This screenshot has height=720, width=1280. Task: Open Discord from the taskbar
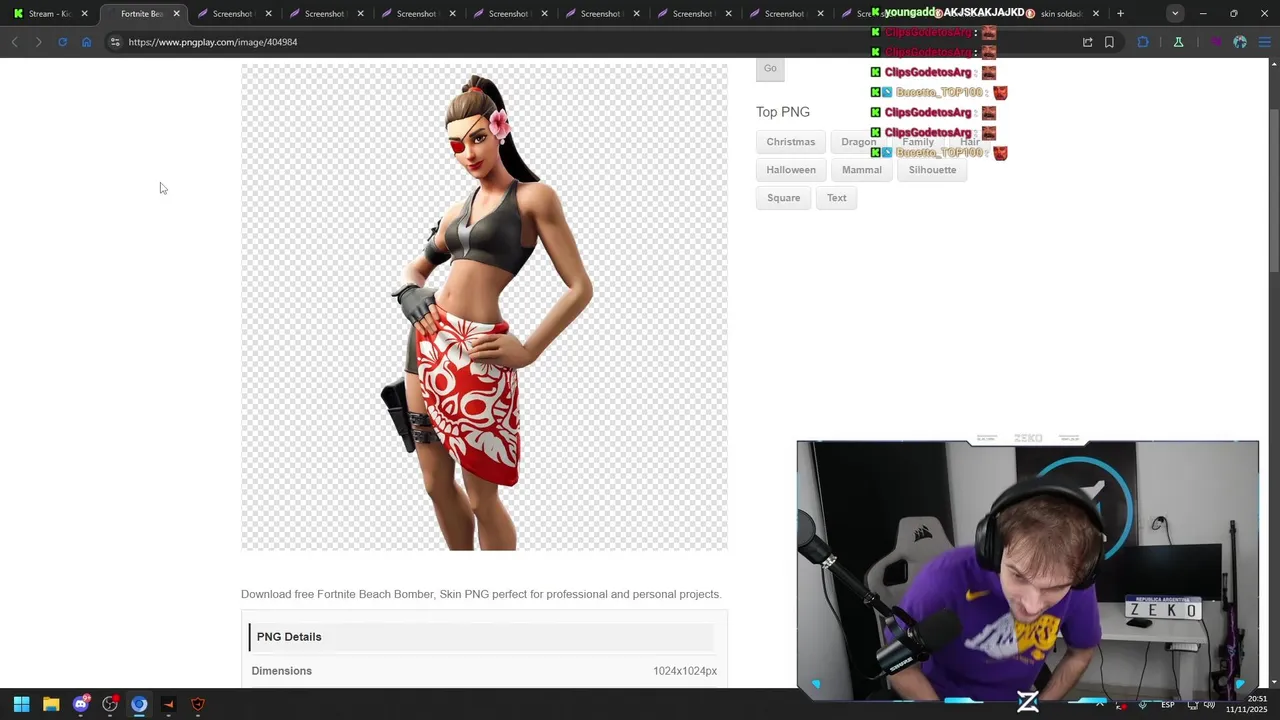pyautogui.click(x=81, y=704)
